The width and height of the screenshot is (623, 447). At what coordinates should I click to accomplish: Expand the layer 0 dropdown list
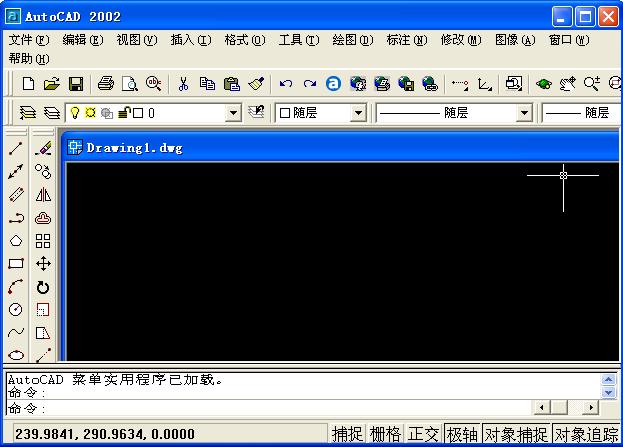click(x=233, y=113)
